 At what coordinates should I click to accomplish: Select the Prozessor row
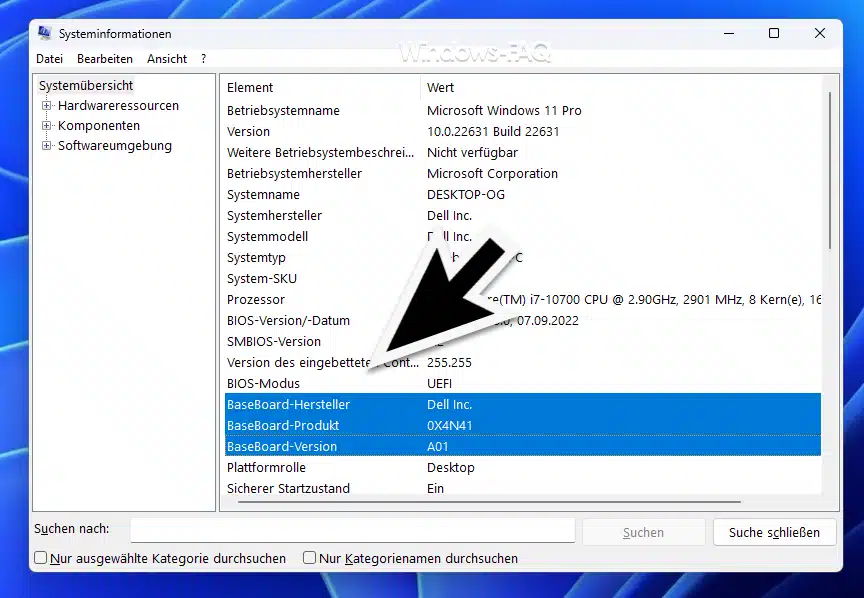tap(300, 299)
